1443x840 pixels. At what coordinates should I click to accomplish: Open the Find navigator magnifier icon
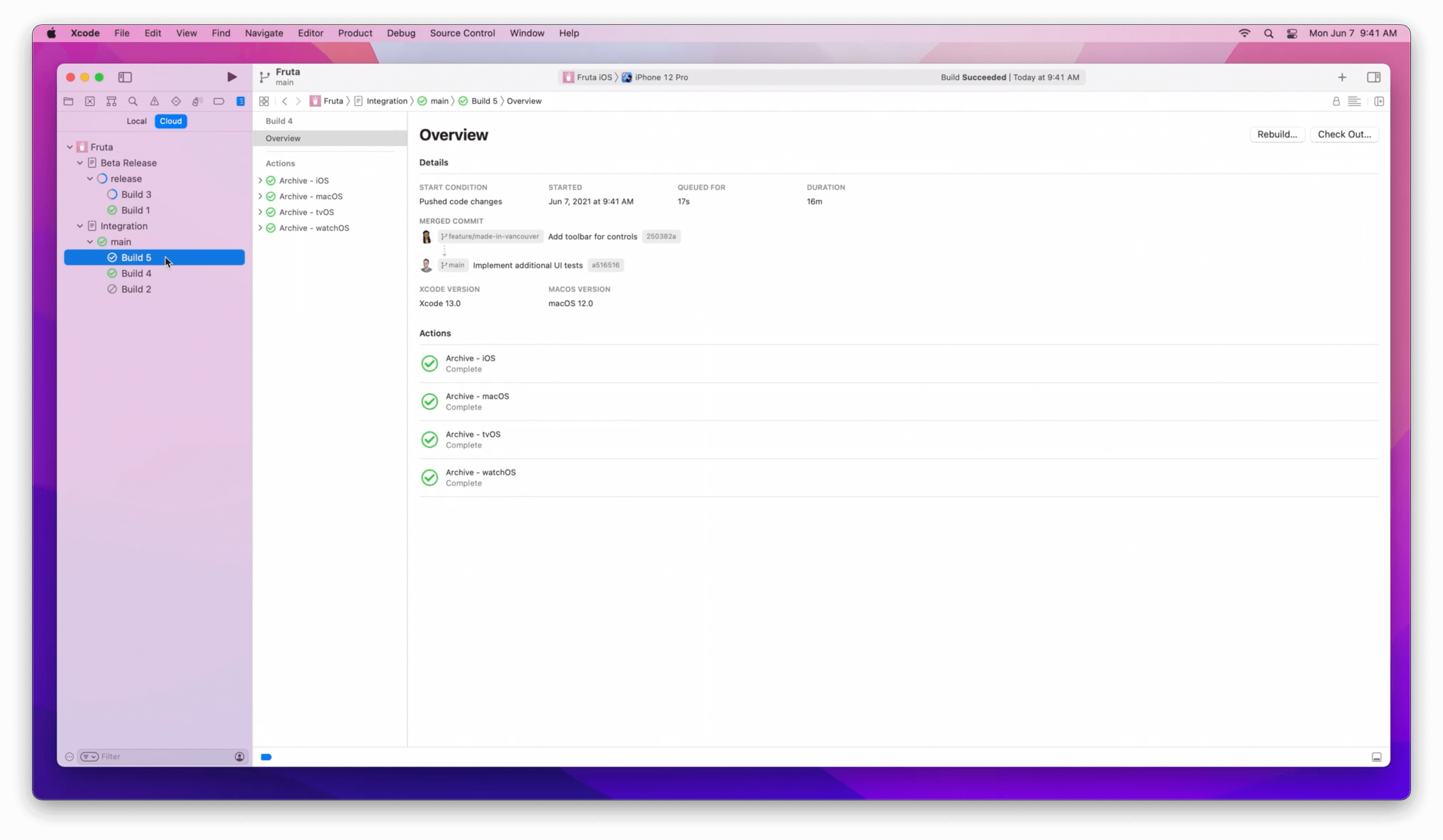[133, 101]
